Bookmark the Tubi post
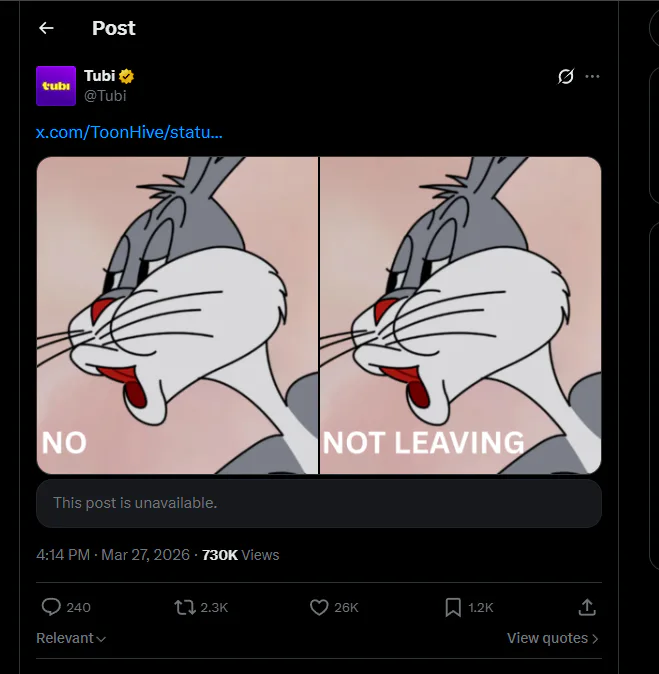The image size is (659, 674). pyautogui.click(x=453, y=607)
